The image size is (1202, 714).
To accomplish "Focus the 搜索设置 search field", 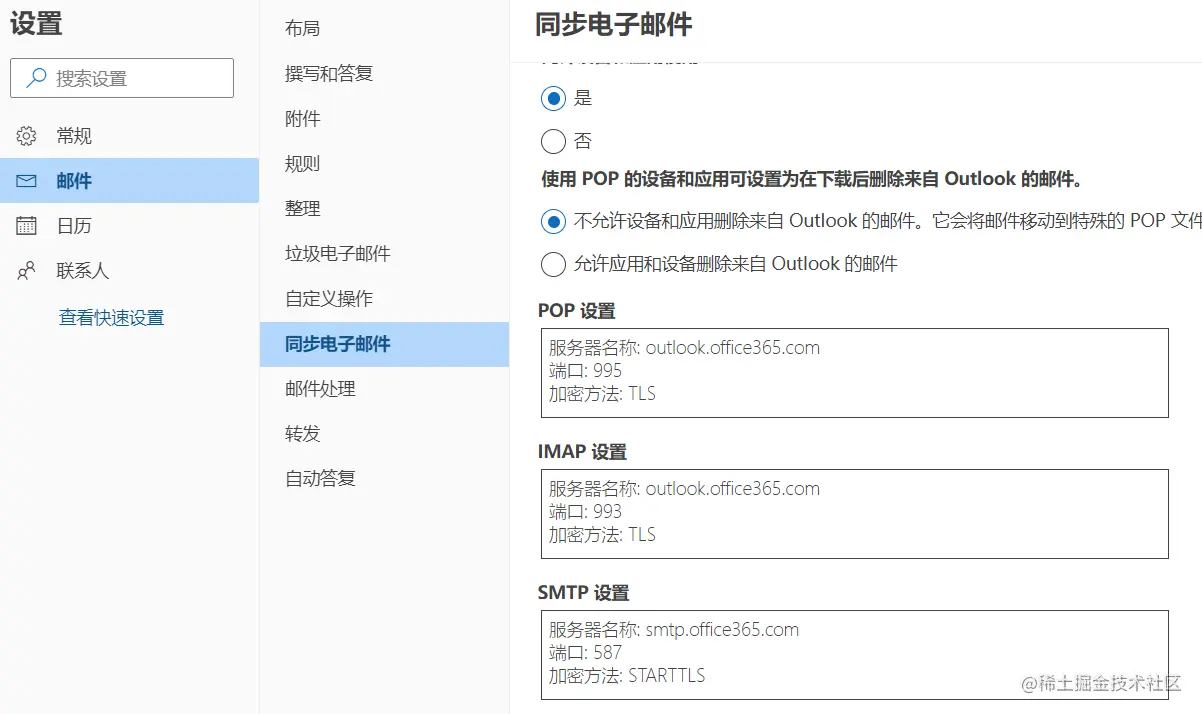I will coord(122,78).
